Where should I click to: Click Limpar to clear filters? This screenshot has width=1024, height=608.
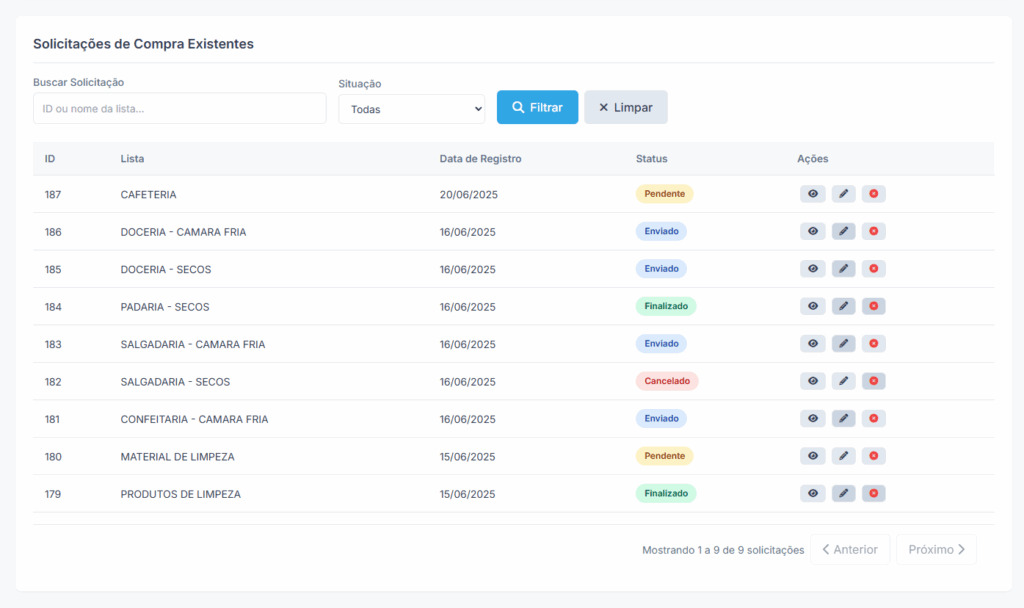tap(626, 107)
